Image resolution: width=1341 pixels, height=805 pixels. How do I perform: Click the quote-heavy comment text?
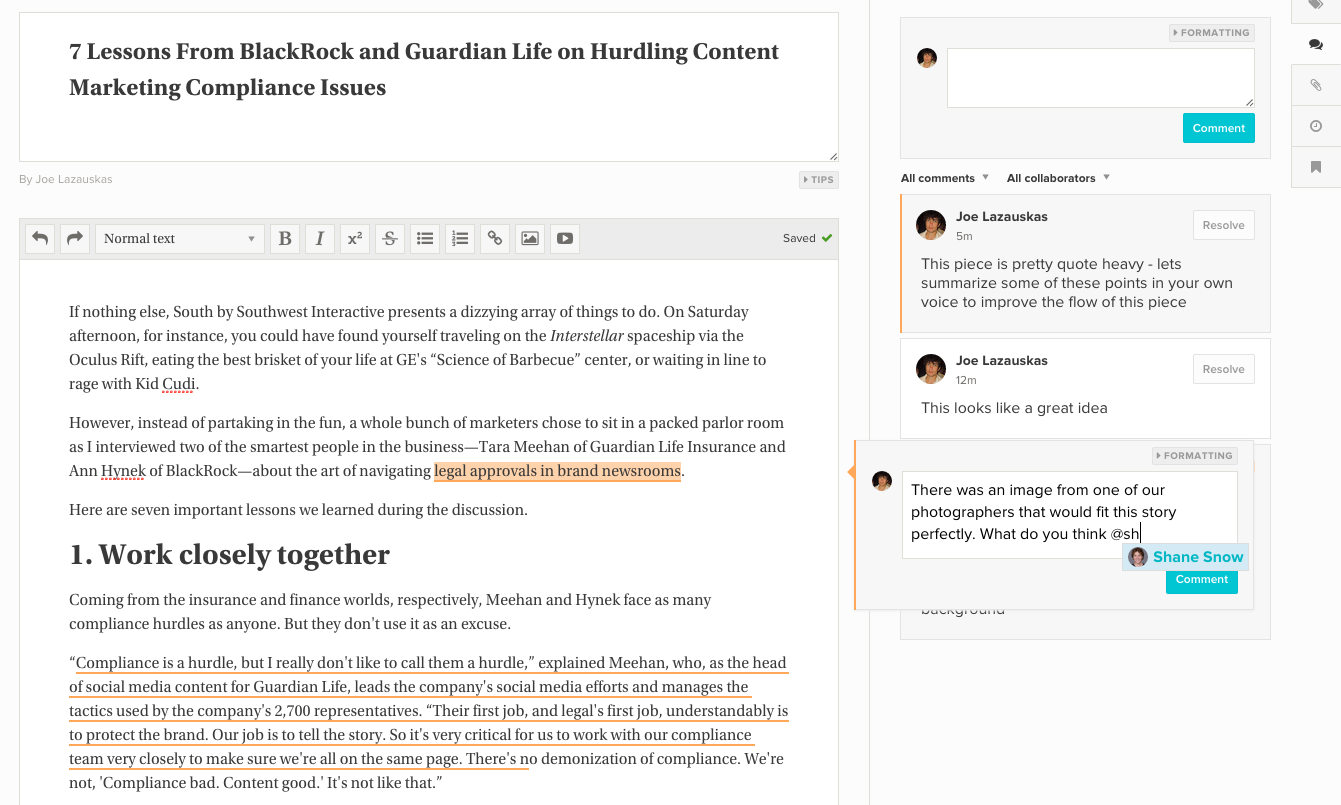(x=1076, y=283)
